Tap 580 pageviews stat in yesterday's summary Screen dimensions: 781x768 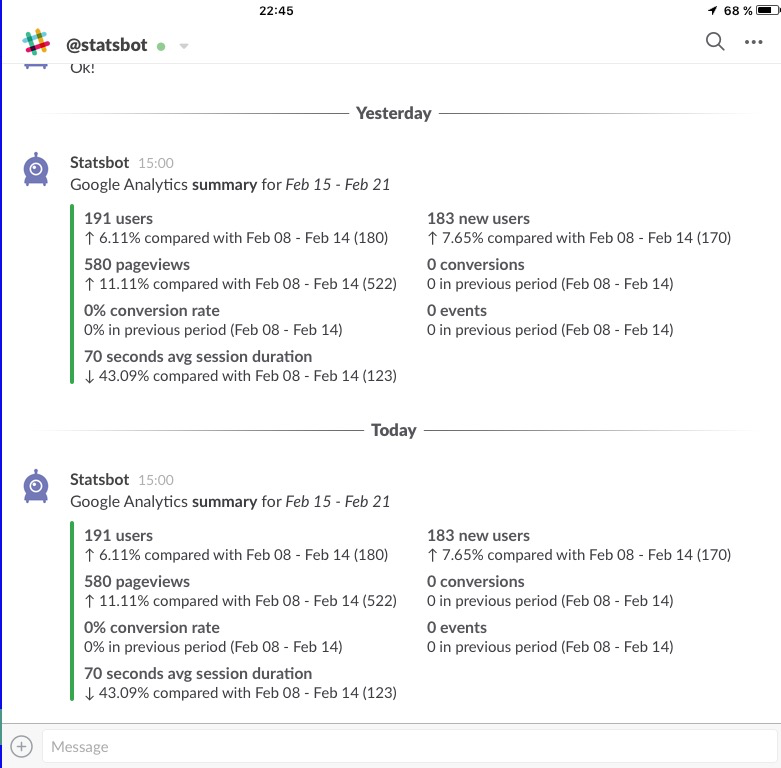tap(137, 264)
